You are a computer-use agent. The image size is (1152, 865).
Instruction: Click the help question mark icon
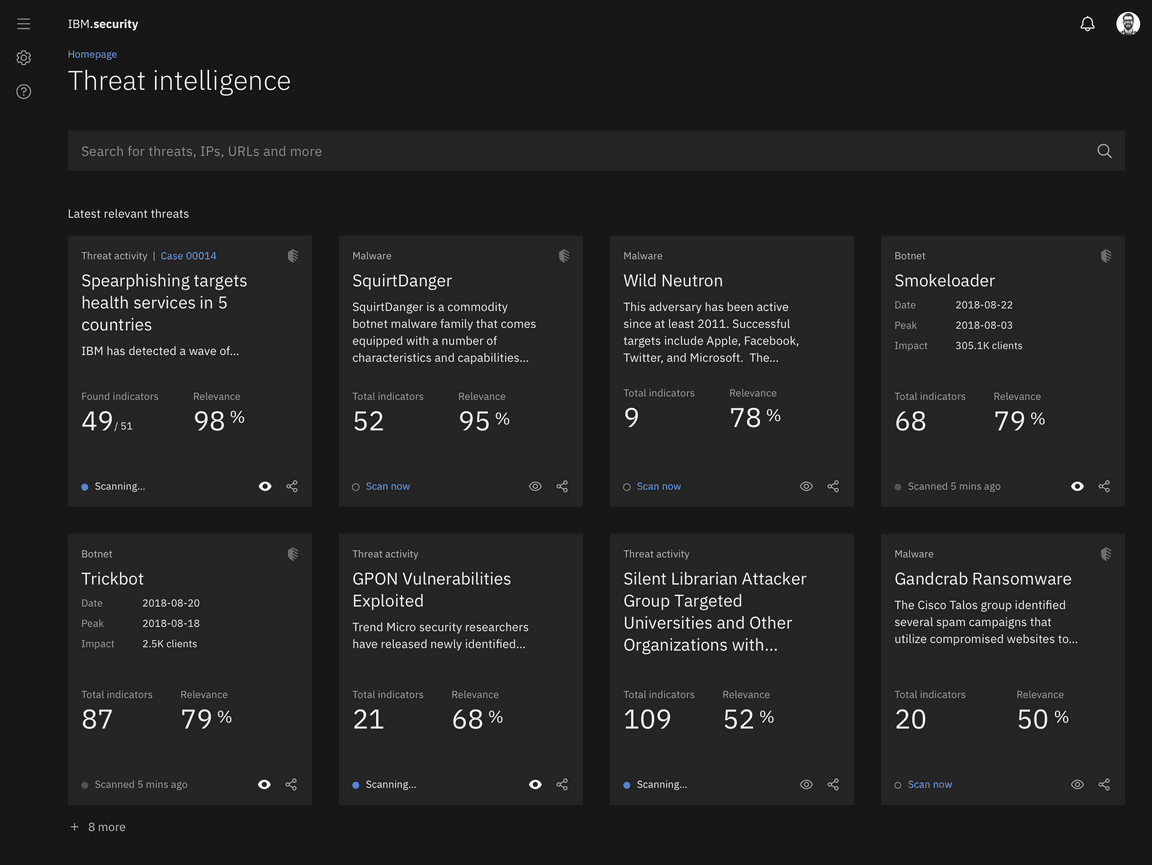[24, 92]
